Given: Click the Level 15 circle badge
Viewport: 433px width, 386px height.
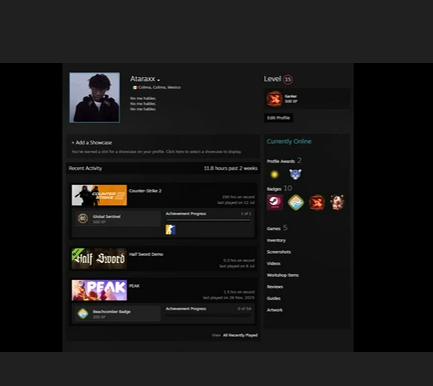Looking at the screenshot, I should click(288, 80).
